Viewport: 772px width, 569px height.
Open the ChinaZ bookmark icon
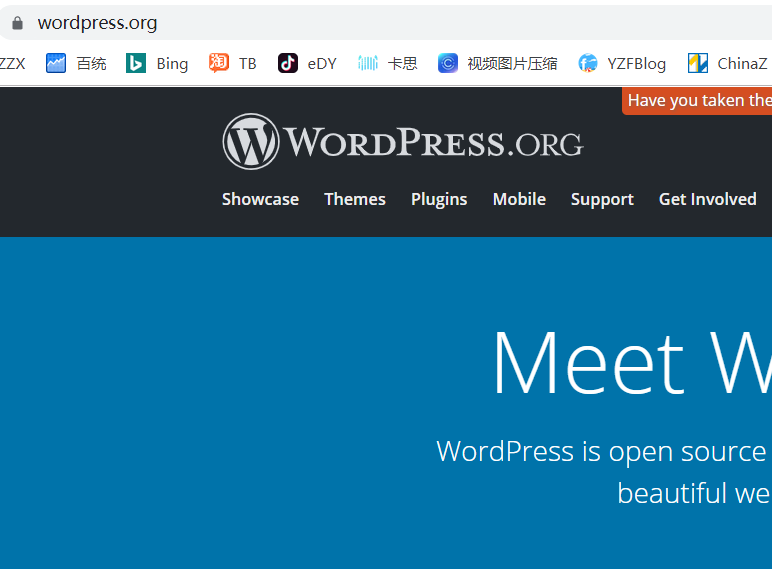(698, 63)
